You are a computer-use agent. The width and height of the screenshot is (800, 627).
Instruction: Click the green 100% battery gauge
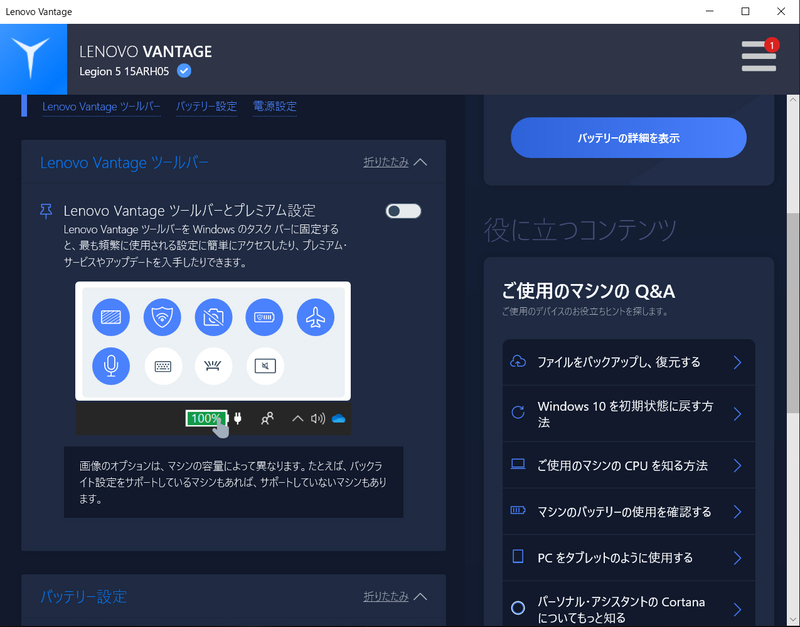[x=206, y=418]
